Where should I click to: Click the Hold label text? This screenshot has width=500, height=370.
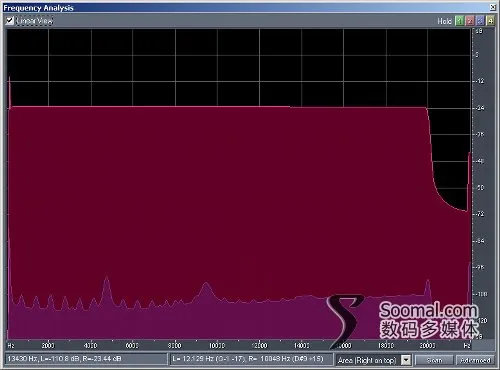pos(444,21)
